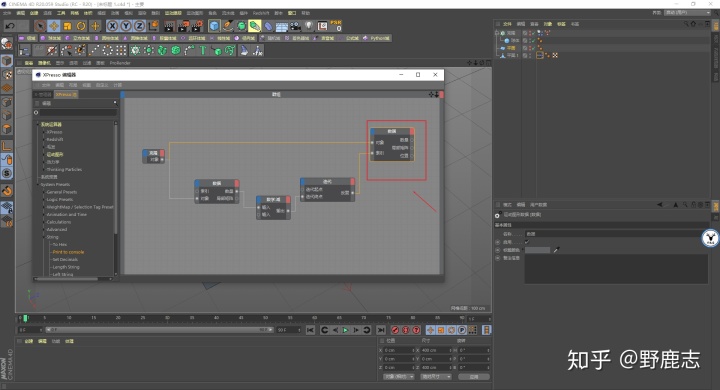This screenshot has width=720, height=390.
Task: Collapse the System Presets tree node
Action: coord(39,185)
